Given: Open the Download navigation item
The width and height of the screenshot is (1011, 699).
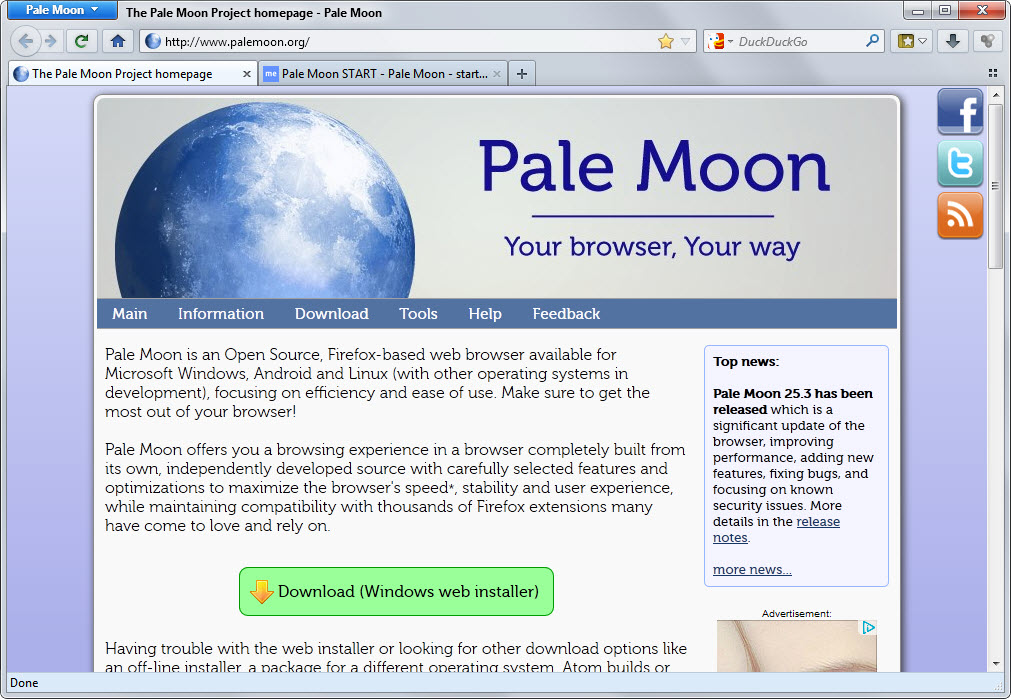Looking at the screenshot, I should pyautogui.click(x=331, y=313).
